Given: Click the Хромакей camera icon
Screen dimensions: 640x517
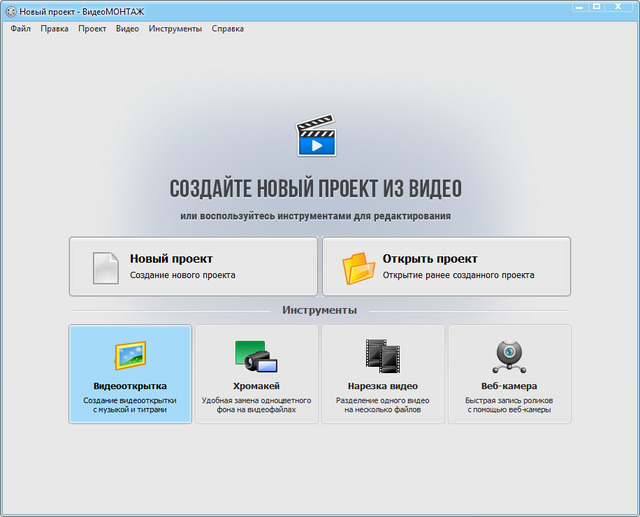Looking at the screenshot, I should point(256,356).
